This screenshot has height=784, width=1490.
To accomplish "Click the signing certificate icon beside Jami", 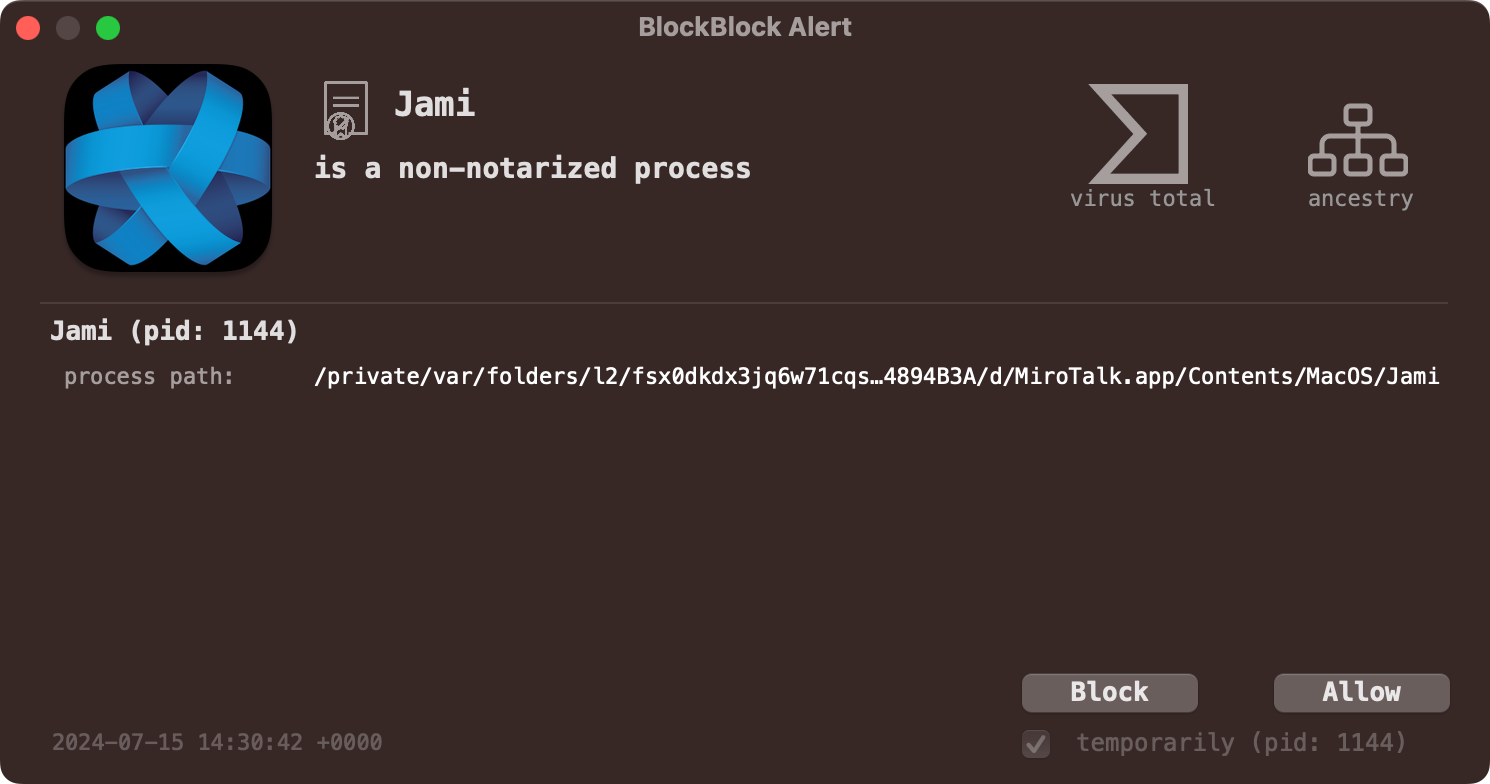I will [x=345, y=109].
